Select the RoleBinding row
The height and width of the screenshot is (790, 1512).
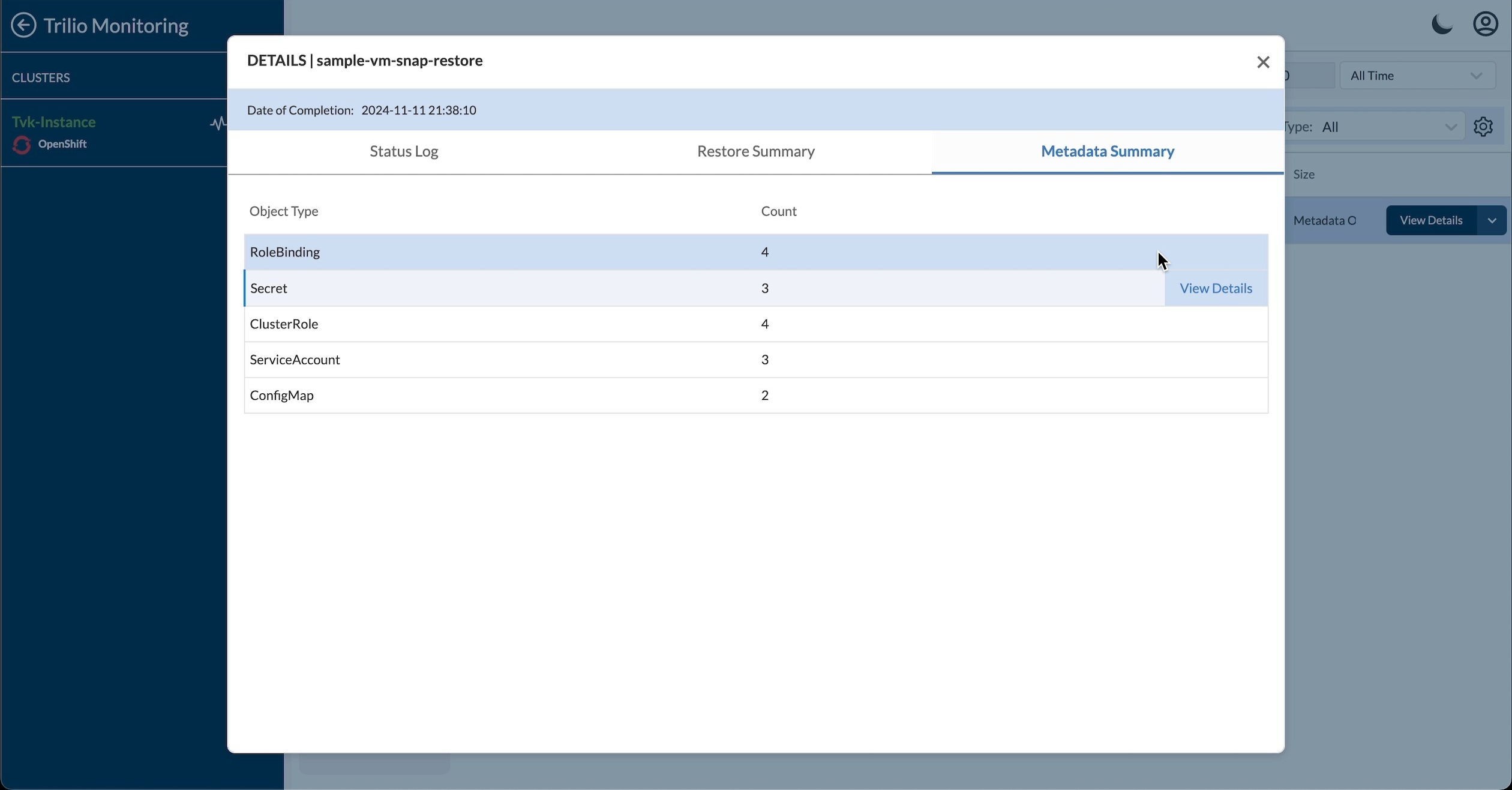pyautogui.click(x=286, y=252)
